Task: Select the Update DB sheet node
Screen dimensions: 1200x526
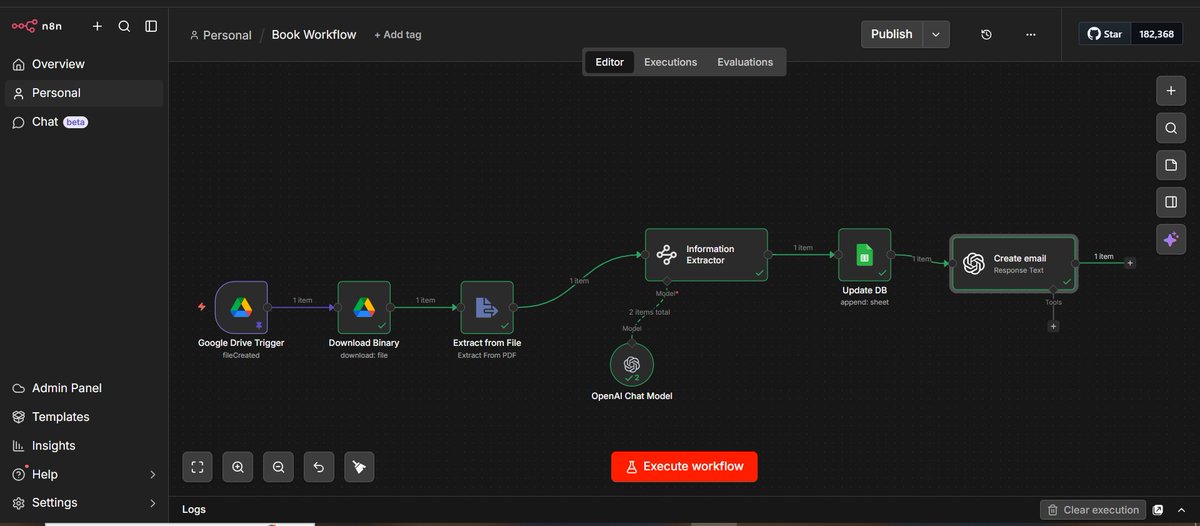Action: tap(864, 255)
